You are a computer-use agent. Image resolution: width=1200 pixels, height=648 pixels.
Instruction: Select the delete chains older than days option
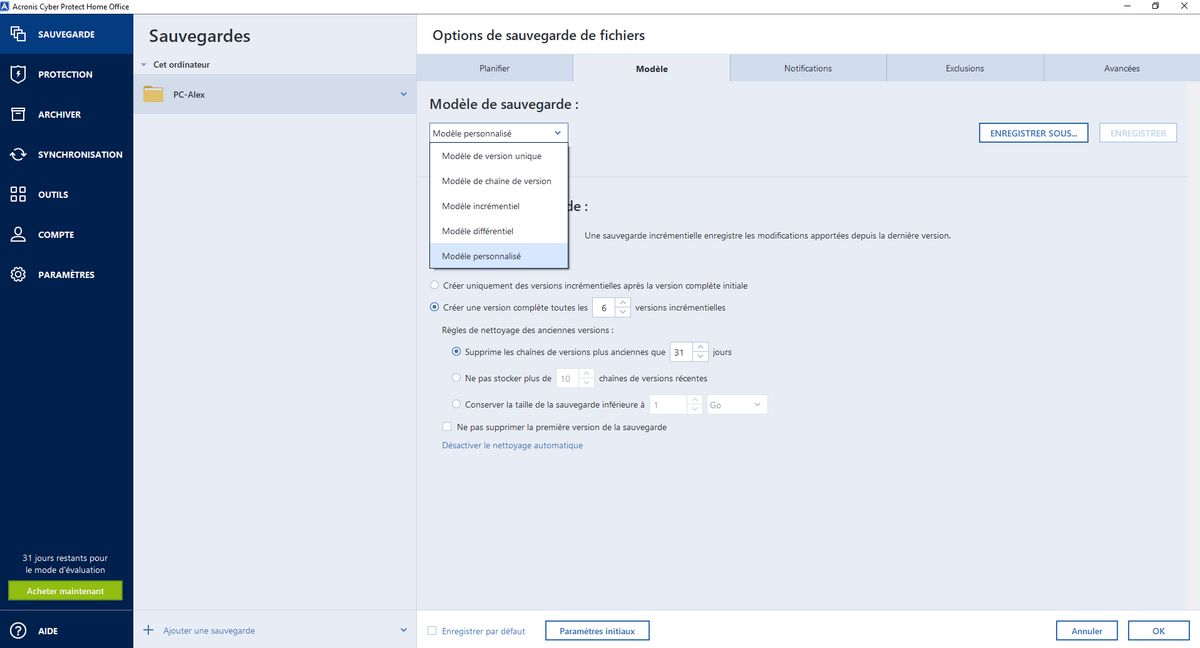click(457, 352)
